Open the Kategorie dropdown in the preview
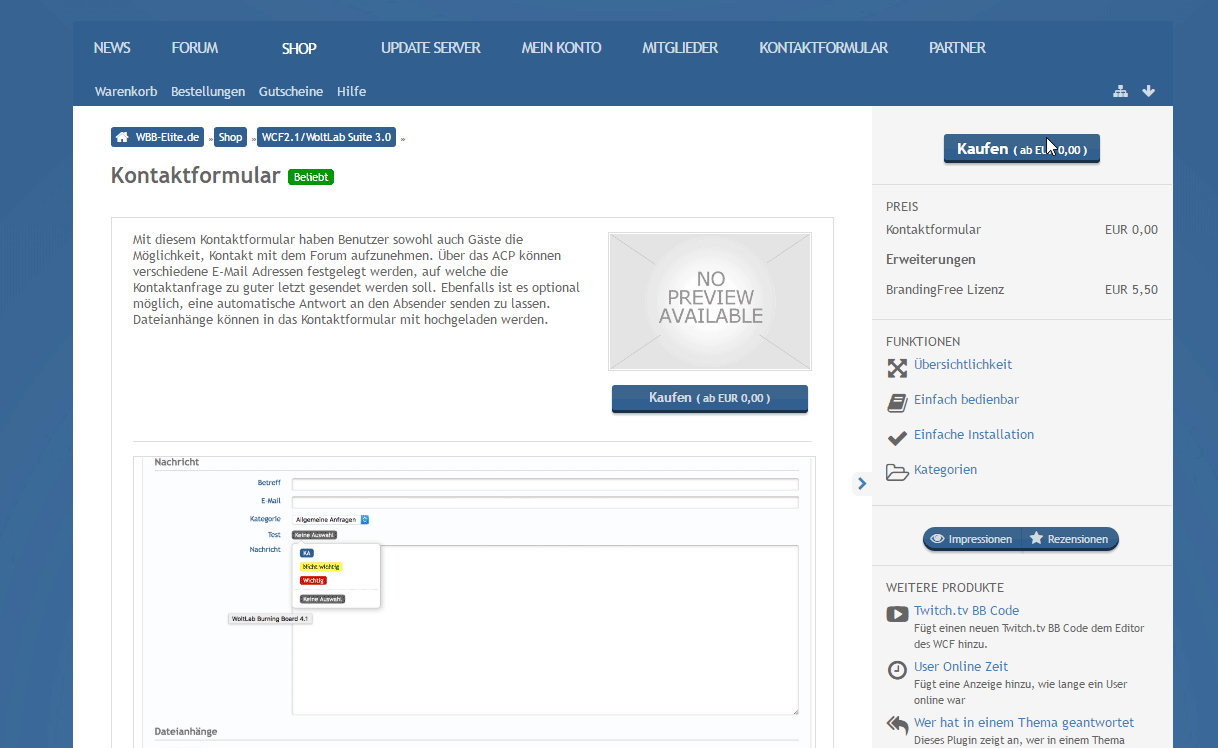Screen dimensions: 1218x748 pos(332,520)
